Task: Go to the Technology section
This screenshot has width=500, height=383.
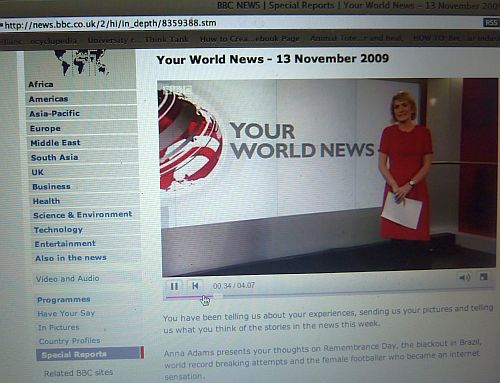Action: coord(58,230)
